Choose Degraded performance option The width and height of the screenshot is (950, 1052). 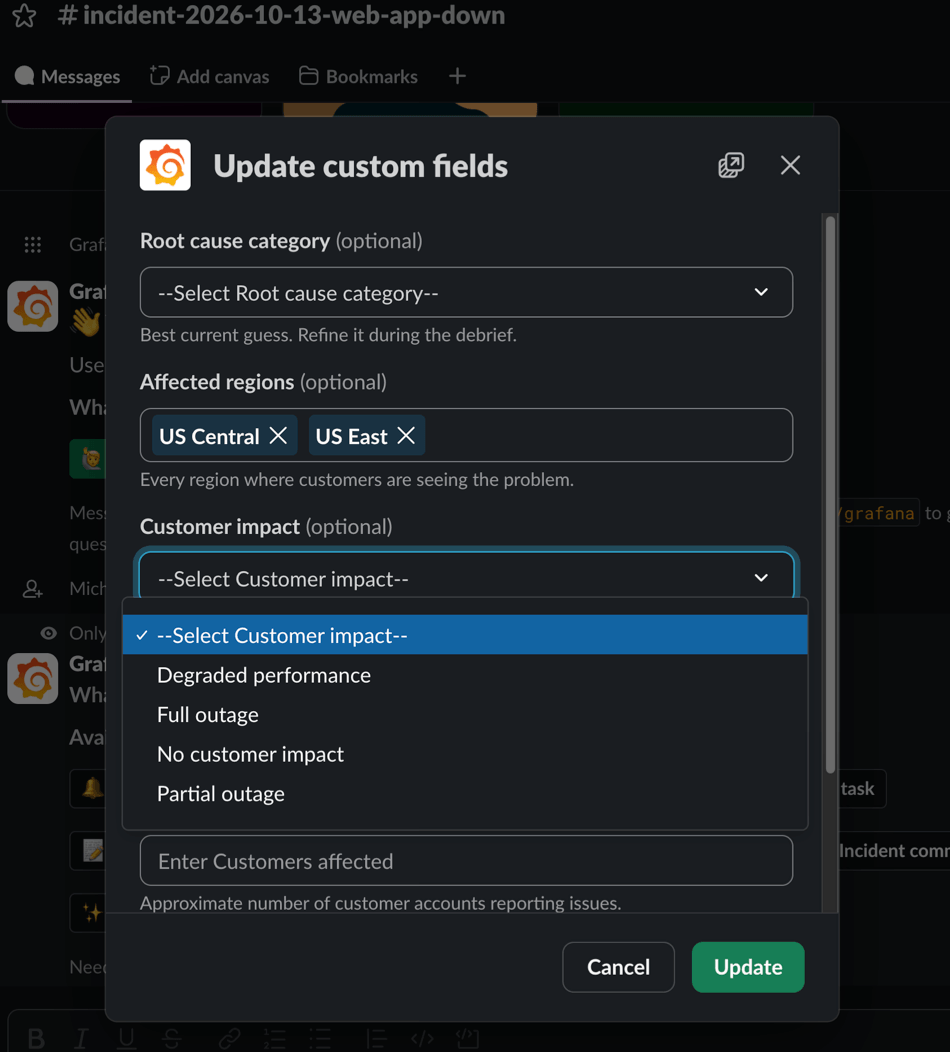(x=465, y=675)
